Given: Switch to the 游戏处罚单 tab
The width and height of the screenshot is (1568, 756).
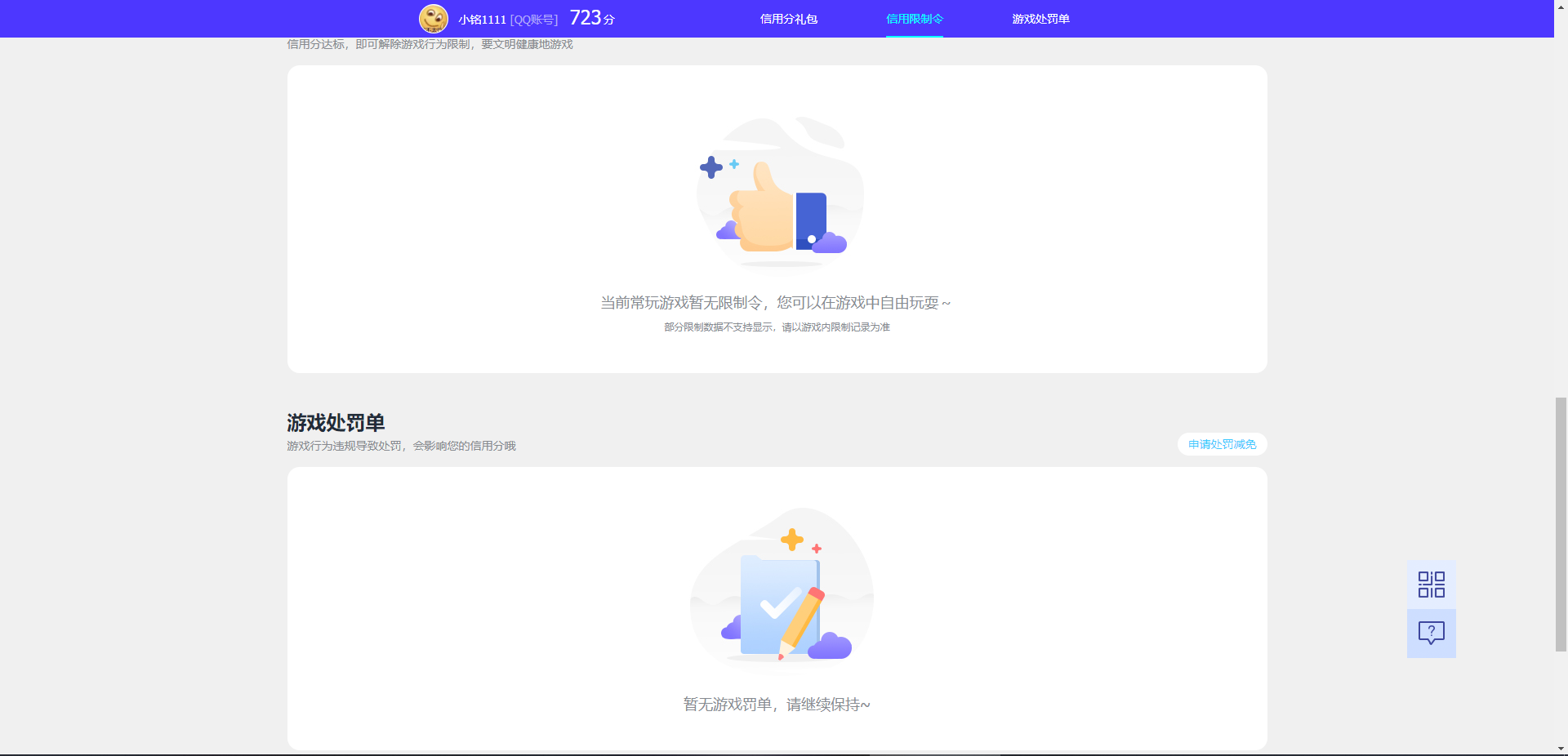Looking at the screenshot, I should (x=1040, y=18).
